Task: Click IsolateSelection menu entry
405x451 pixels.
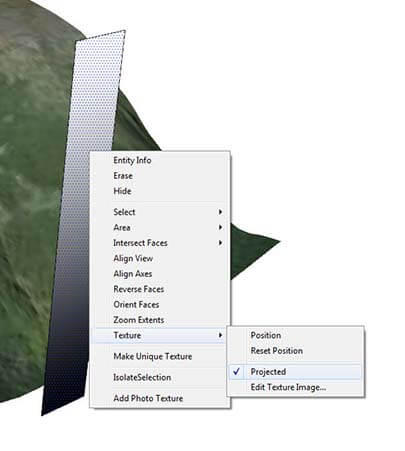Action: [x=142, y=377]
